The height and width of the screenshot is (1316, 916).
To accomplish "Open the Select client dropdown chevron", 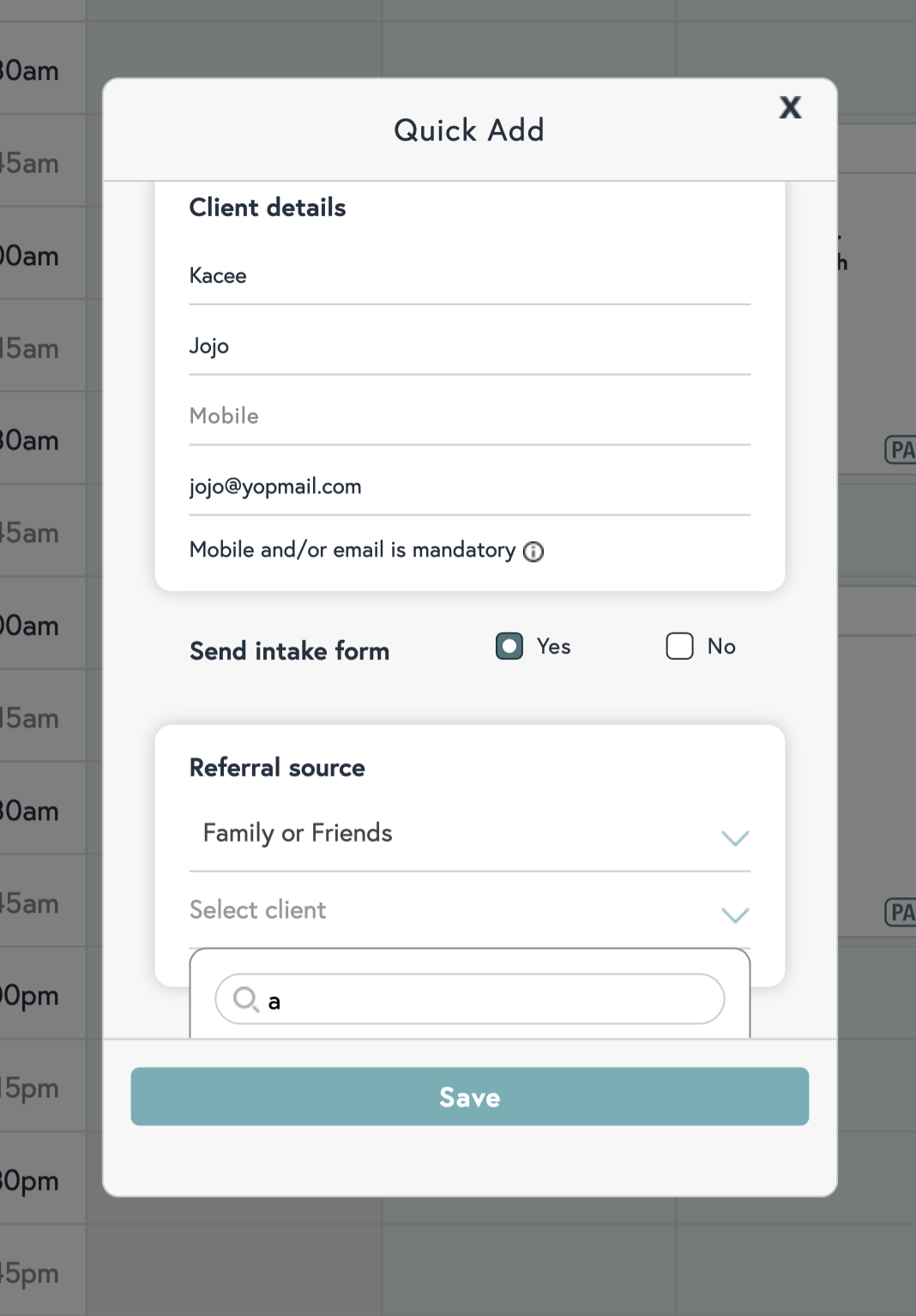I will 735,915.
